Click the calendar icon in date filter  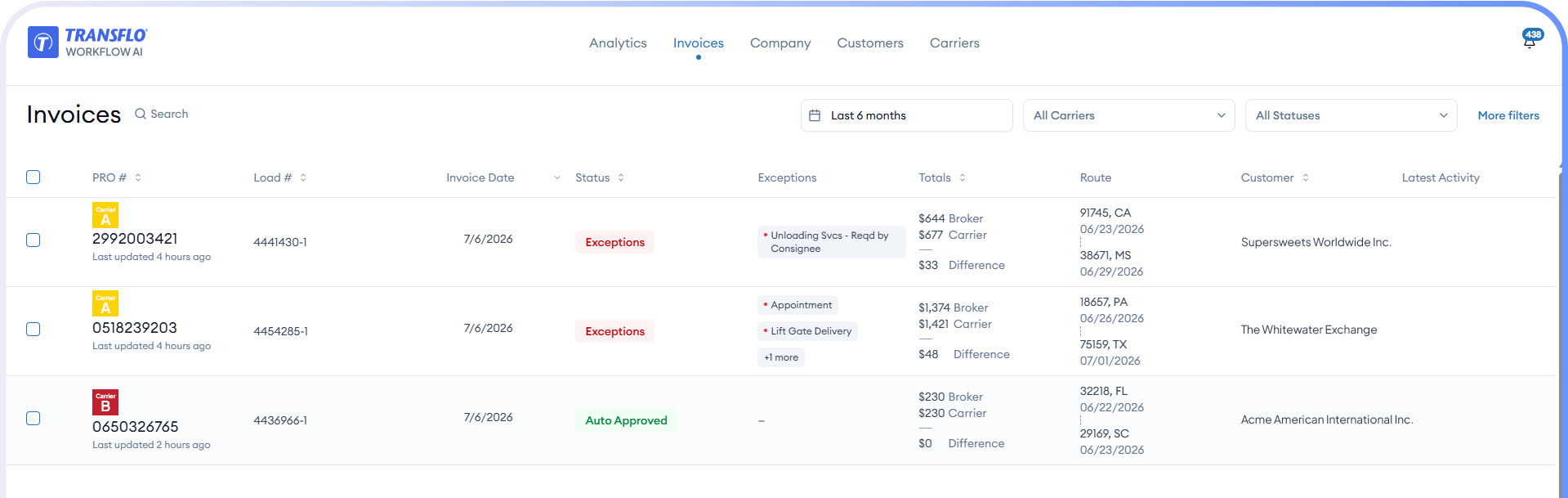click(x=815, y=115)
